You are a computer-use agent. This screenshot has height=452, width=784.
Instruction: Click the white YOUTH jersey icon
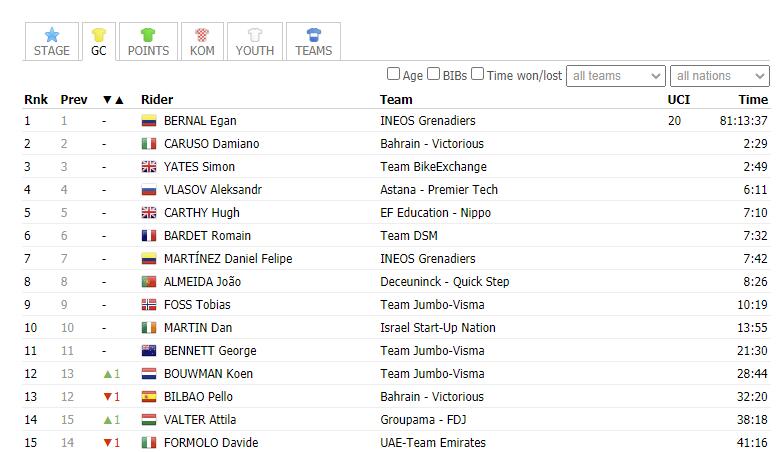[255, 34]
